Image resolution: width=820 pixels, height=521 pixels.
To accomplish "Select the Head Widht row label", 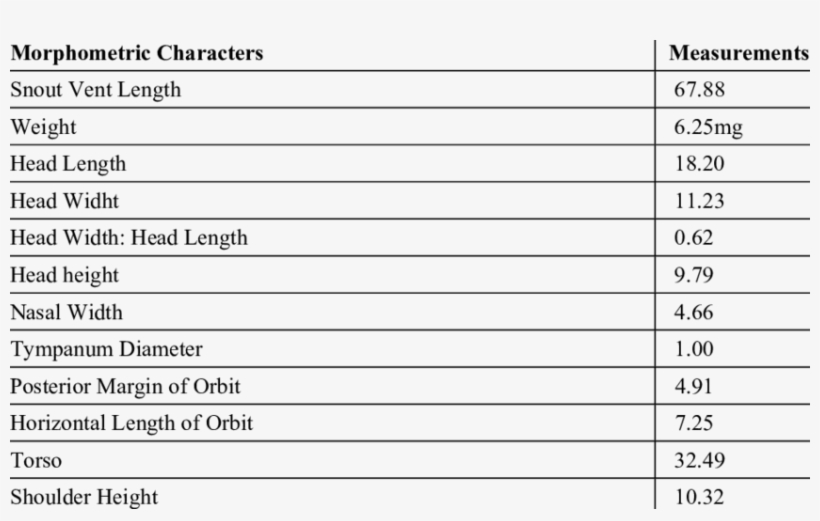I will pos(64,201).
